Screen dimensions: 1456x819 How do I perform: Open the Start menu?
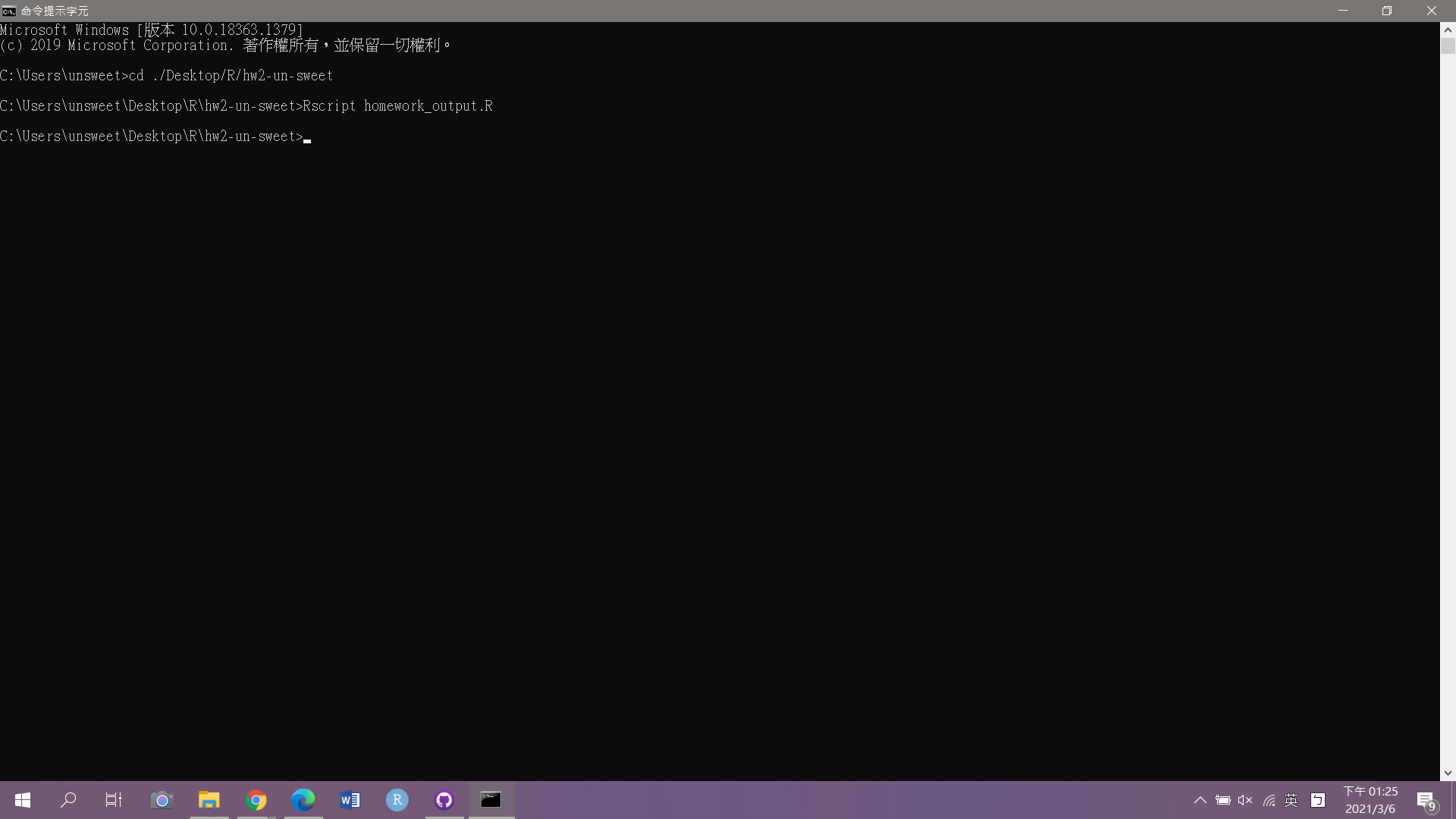click(22, 800)
